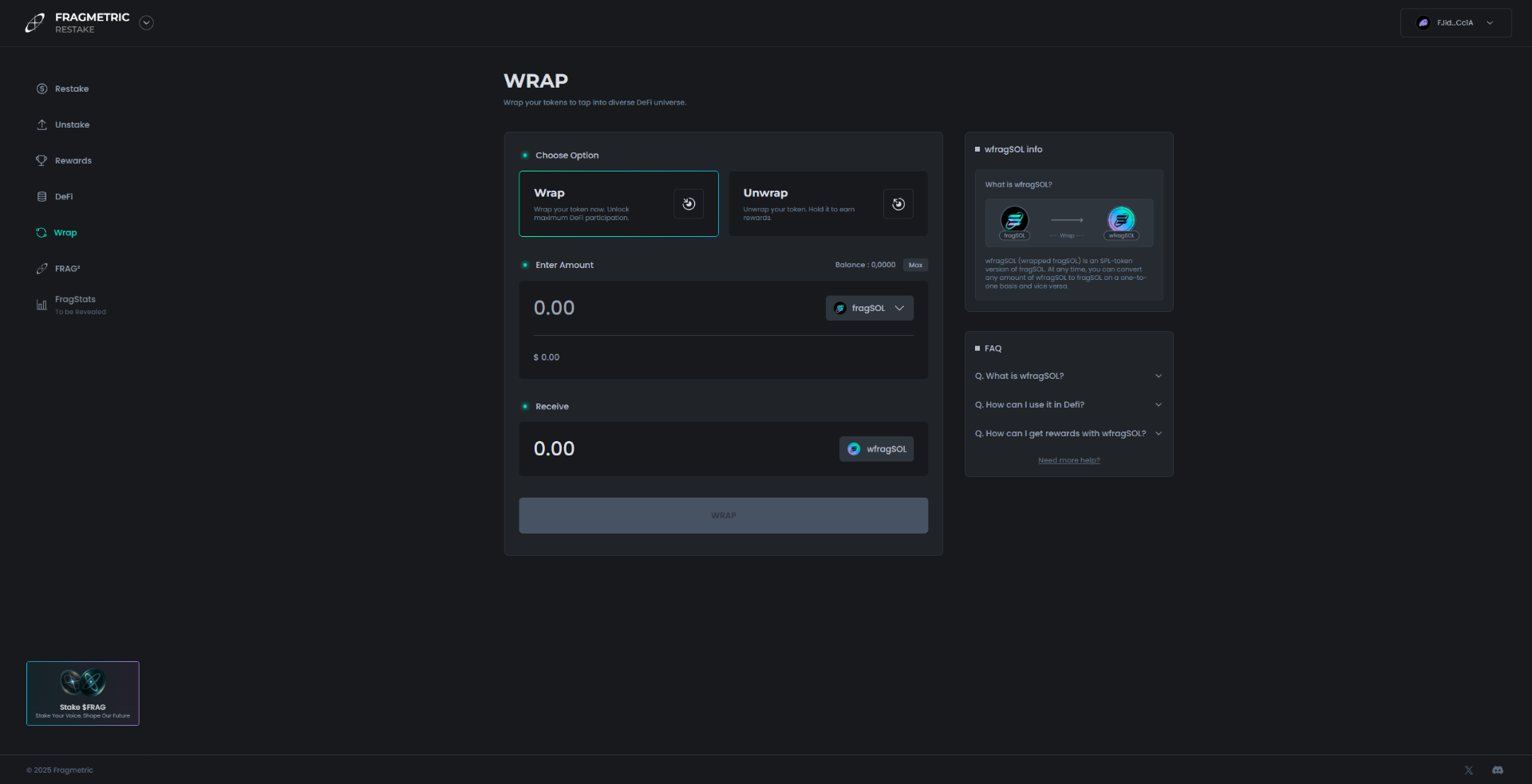Go to the FRAG² sidebar menu item
This screenshot has width=1532, height=784.
(x=67, y=269)
